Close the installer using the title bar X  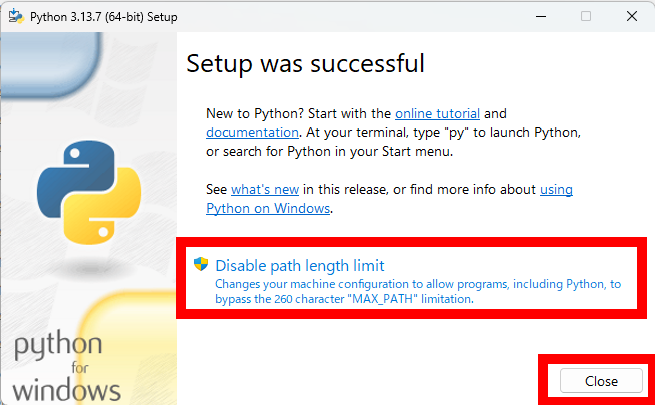632,16
